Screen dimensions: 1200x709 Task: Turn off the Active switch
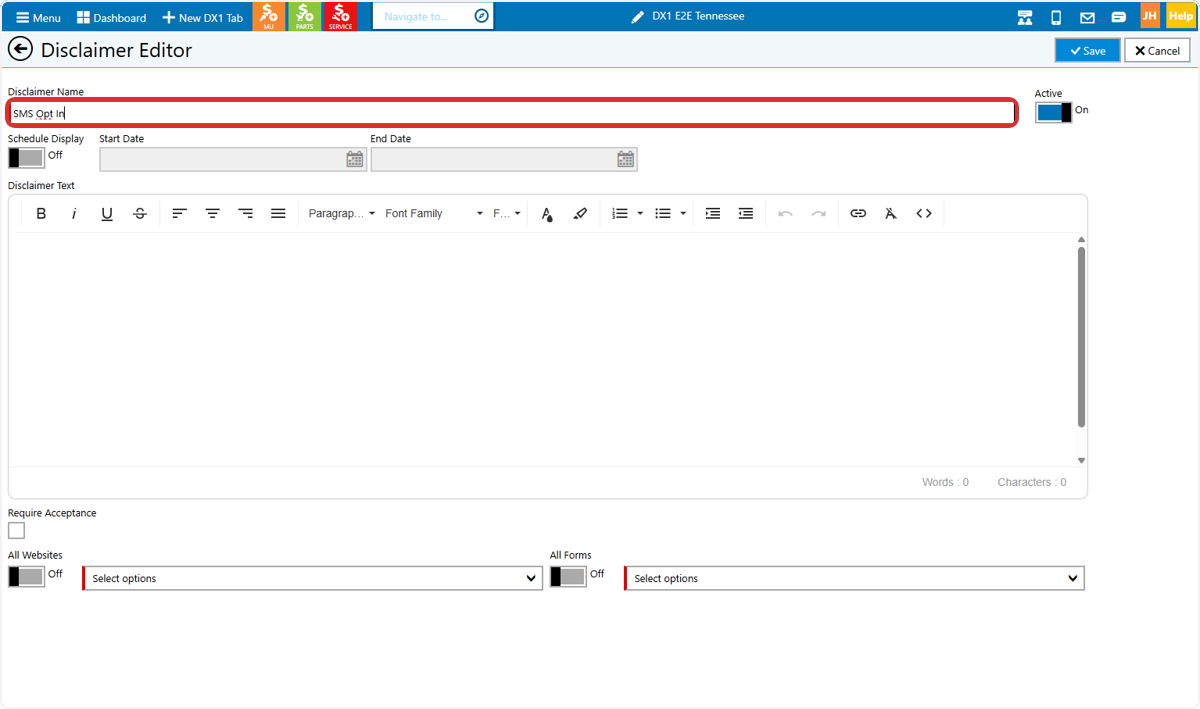(1054, 112)
